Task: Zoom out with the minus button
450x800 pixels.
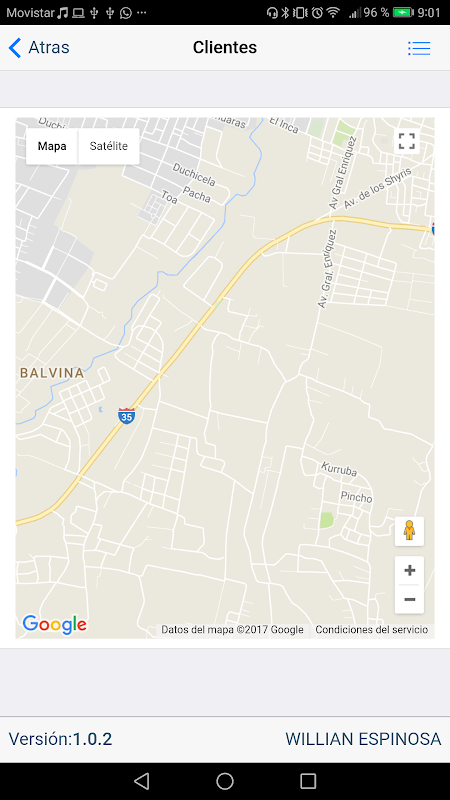Action: click(409, 599)
